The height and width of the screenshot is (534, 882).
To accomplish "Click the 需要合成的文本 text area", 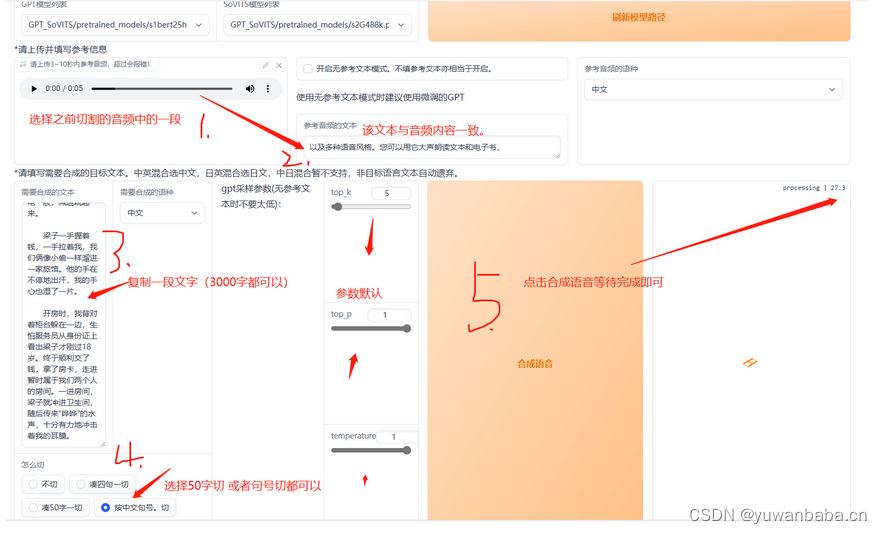I will tap(64, 324).
